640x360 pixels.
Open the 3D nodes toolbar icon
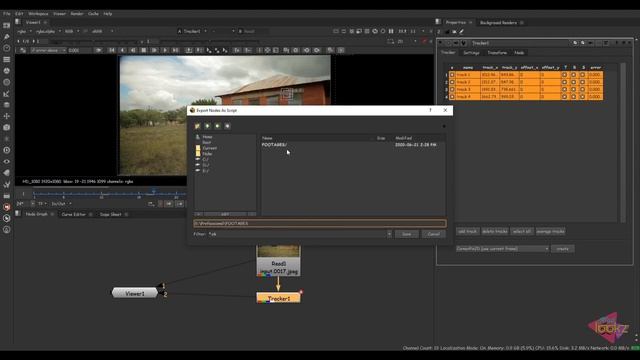point(7,127)
